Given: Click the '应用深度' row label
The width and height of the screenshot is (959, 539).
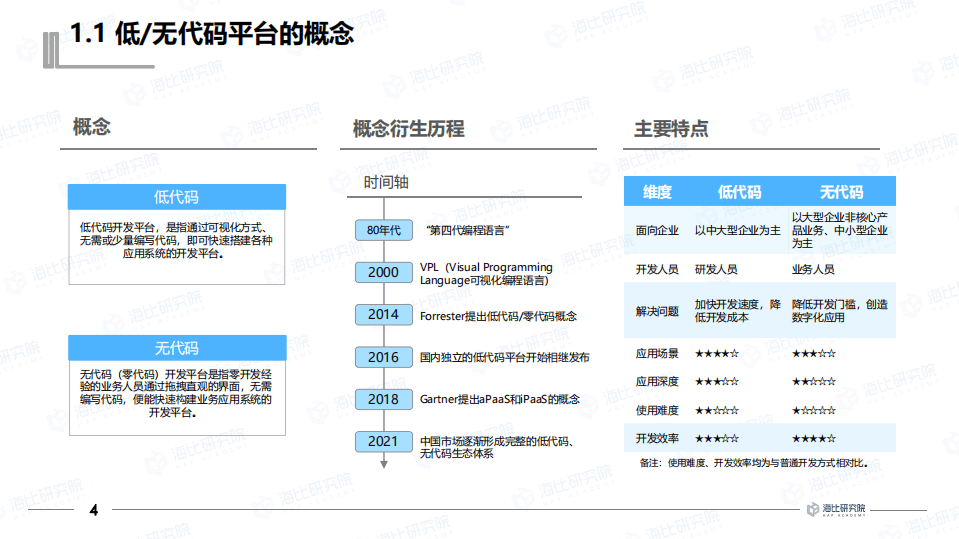Looking at the screenshot, I should (x=657, y=381).
